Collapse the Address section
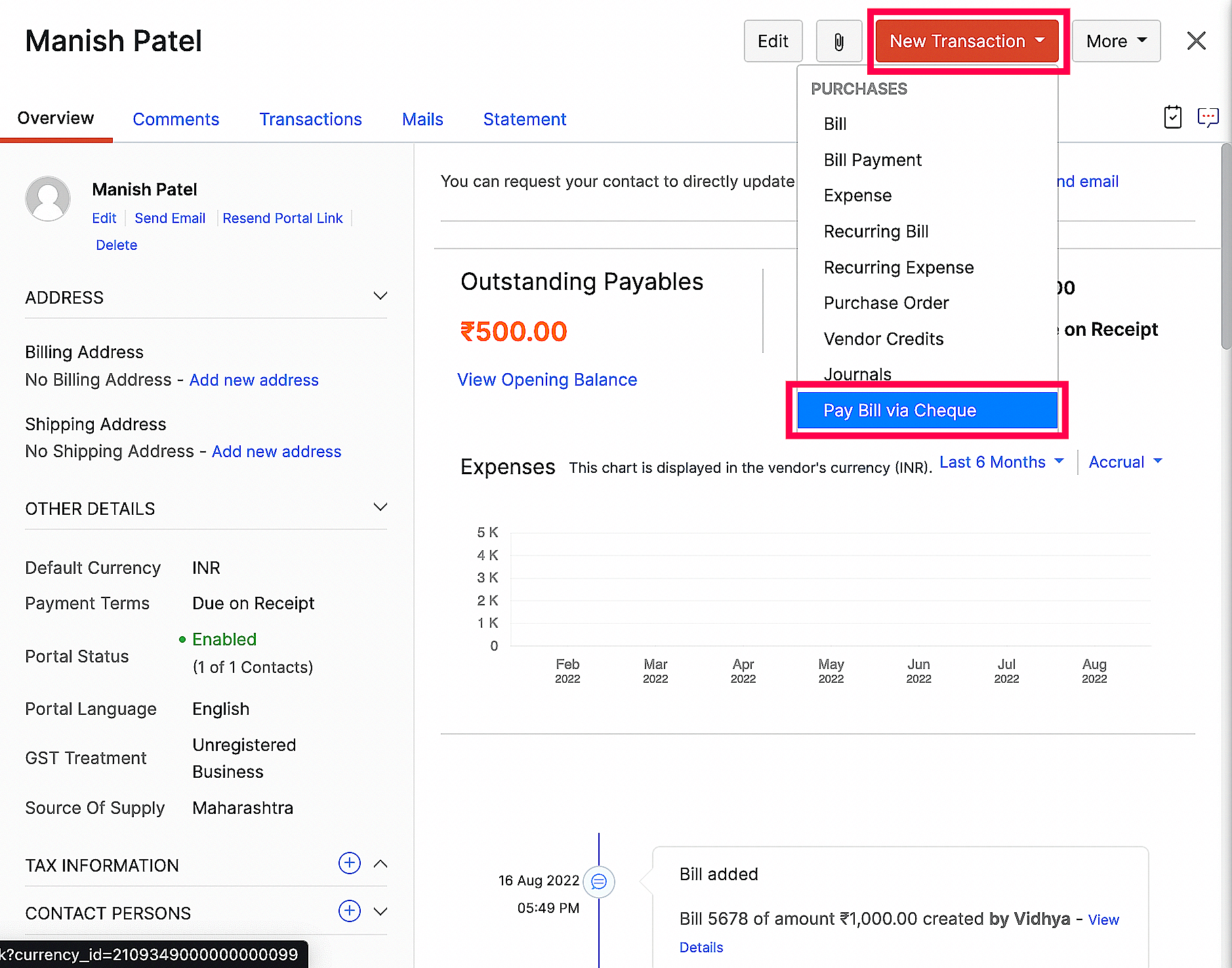 tap(380, 296)
